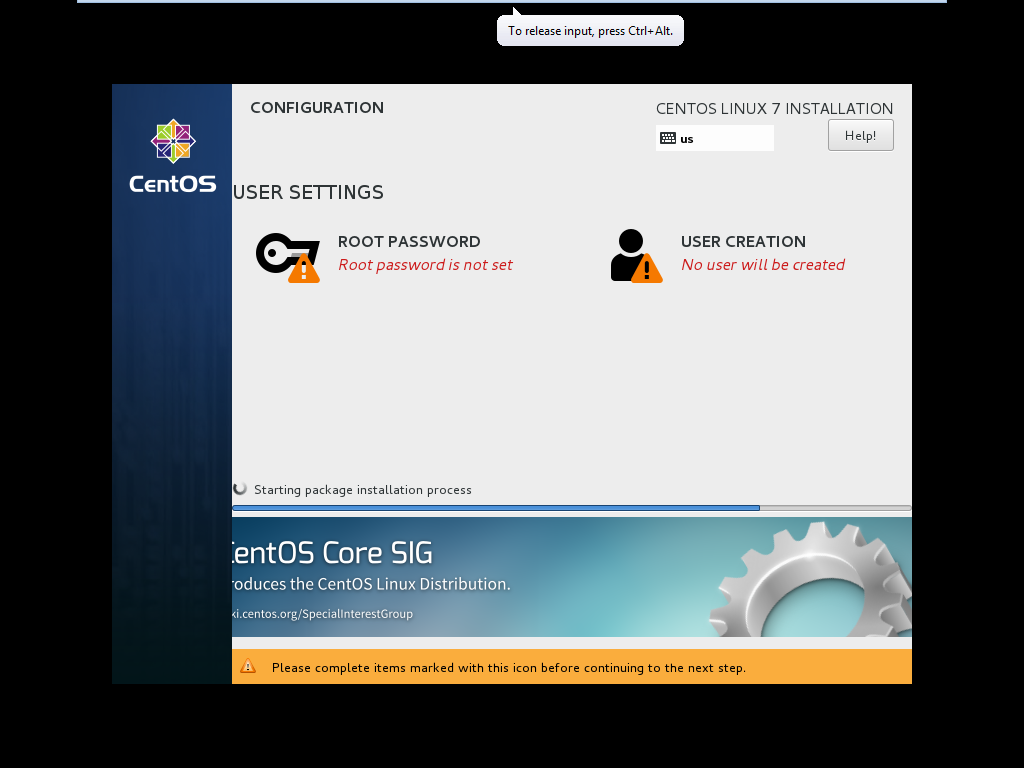The image size is (1024, 768).
Task: Click the CONFIGURATION title
Action: [317, 108]
